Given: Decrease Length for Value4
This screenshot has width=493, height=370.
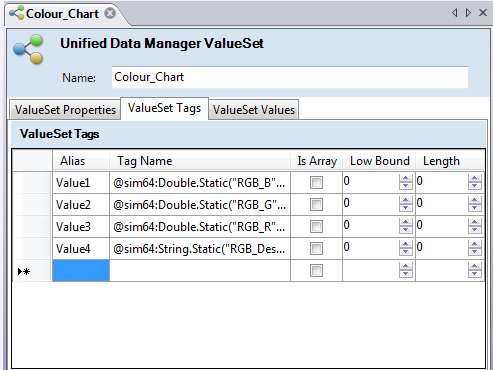Looking at the screenshot, I should [x=475, y=252].
